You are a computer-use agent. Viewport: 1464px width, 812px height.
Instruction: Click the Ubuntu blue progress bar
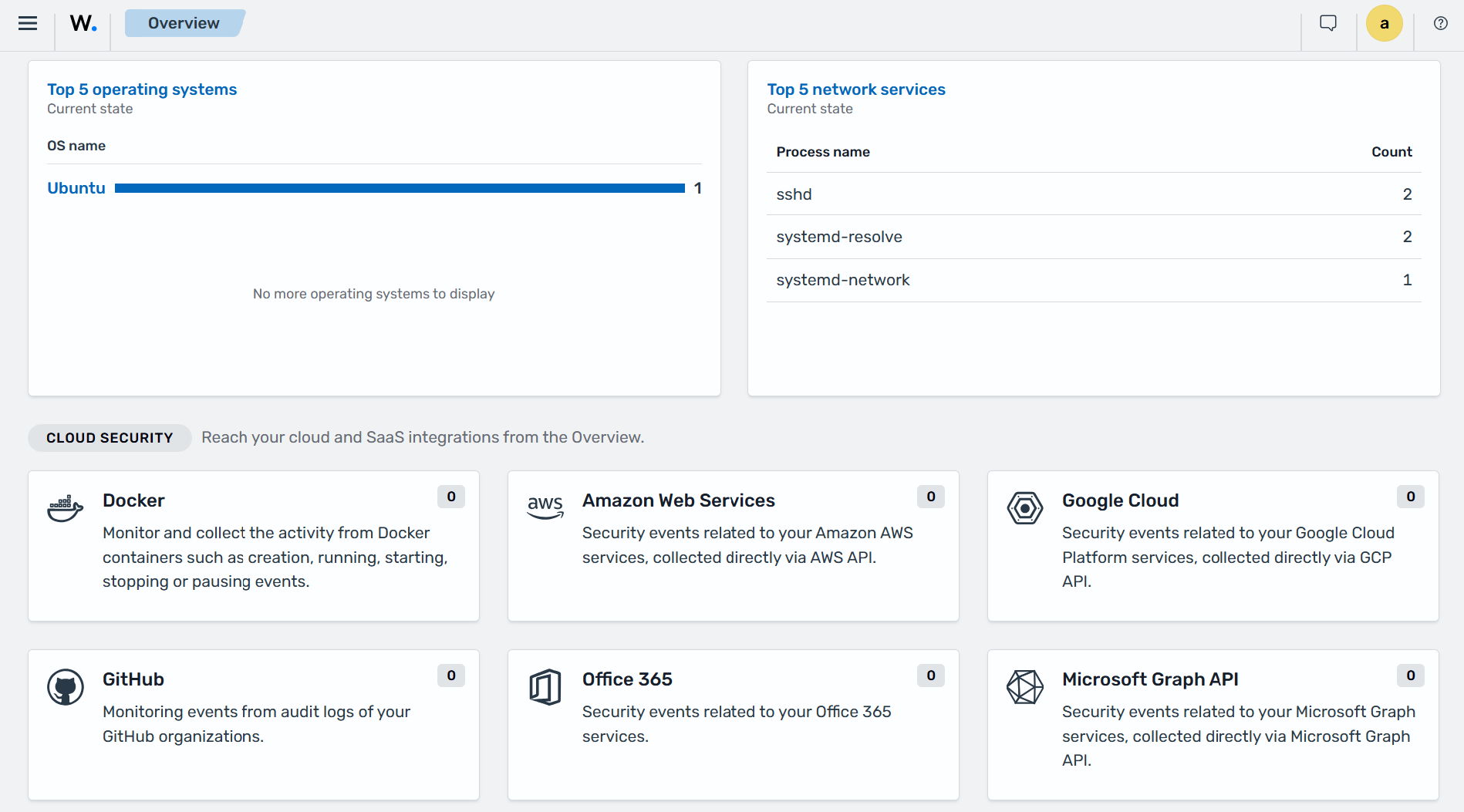point(400,188)
